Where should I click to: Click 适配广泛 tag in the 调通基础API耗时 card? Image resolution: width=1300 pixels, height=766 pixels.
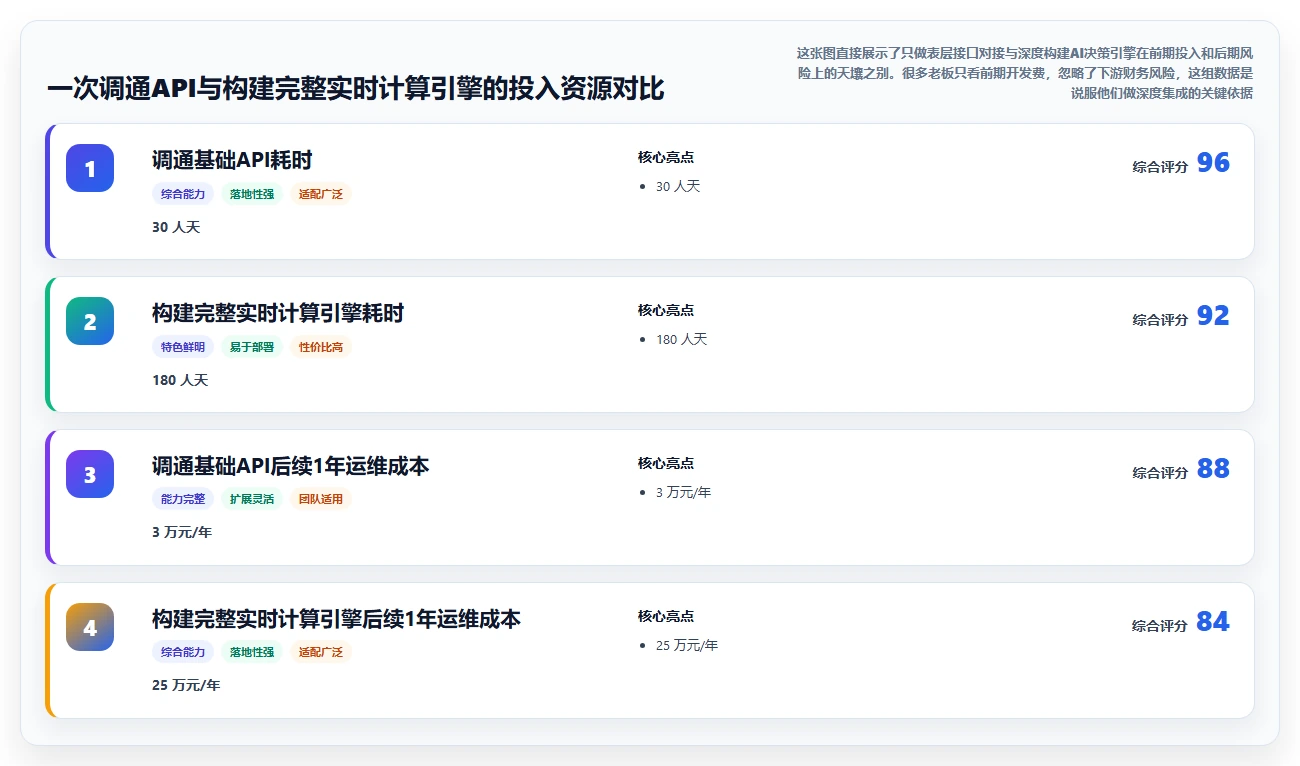pos(321,194)
